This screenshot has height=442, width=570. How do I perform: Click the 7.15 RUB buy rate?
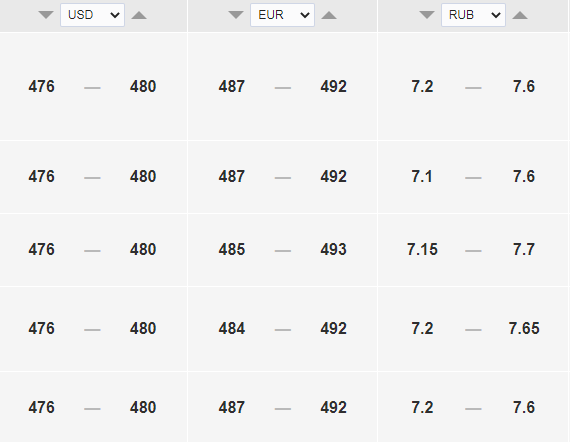coord(422,249)
